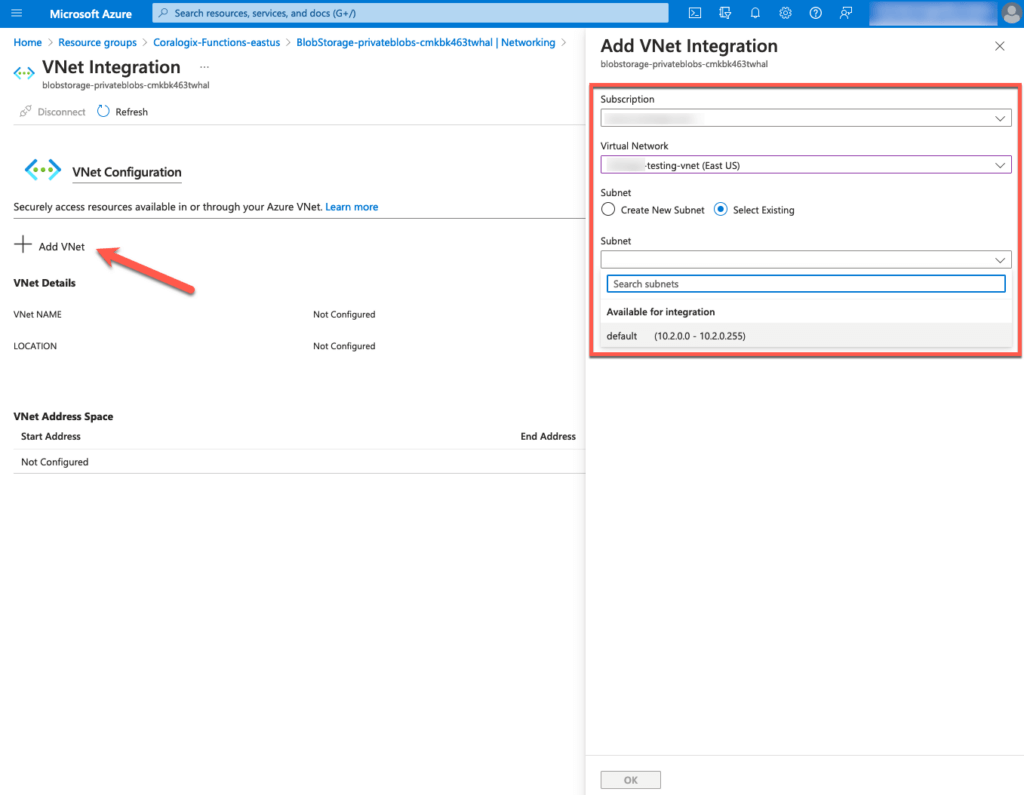
Task: Select the Select Existing radio
Action: (720, 210)
